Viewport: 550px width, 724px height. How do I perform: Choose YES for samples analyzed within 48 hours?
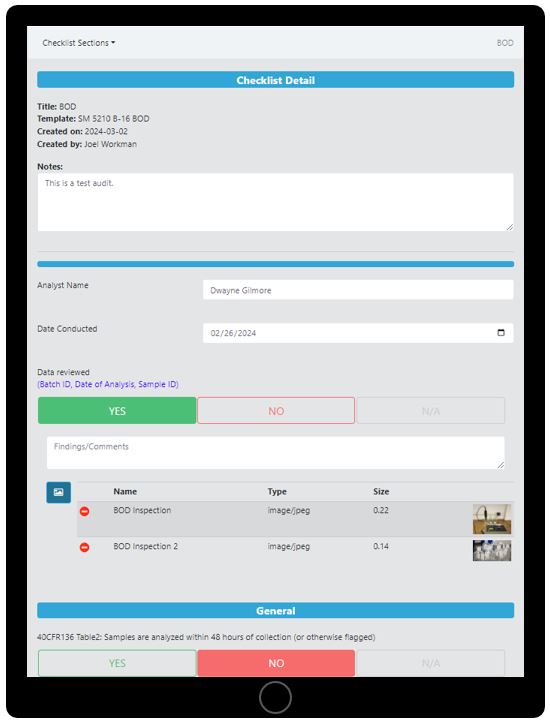tap(117, 663)
